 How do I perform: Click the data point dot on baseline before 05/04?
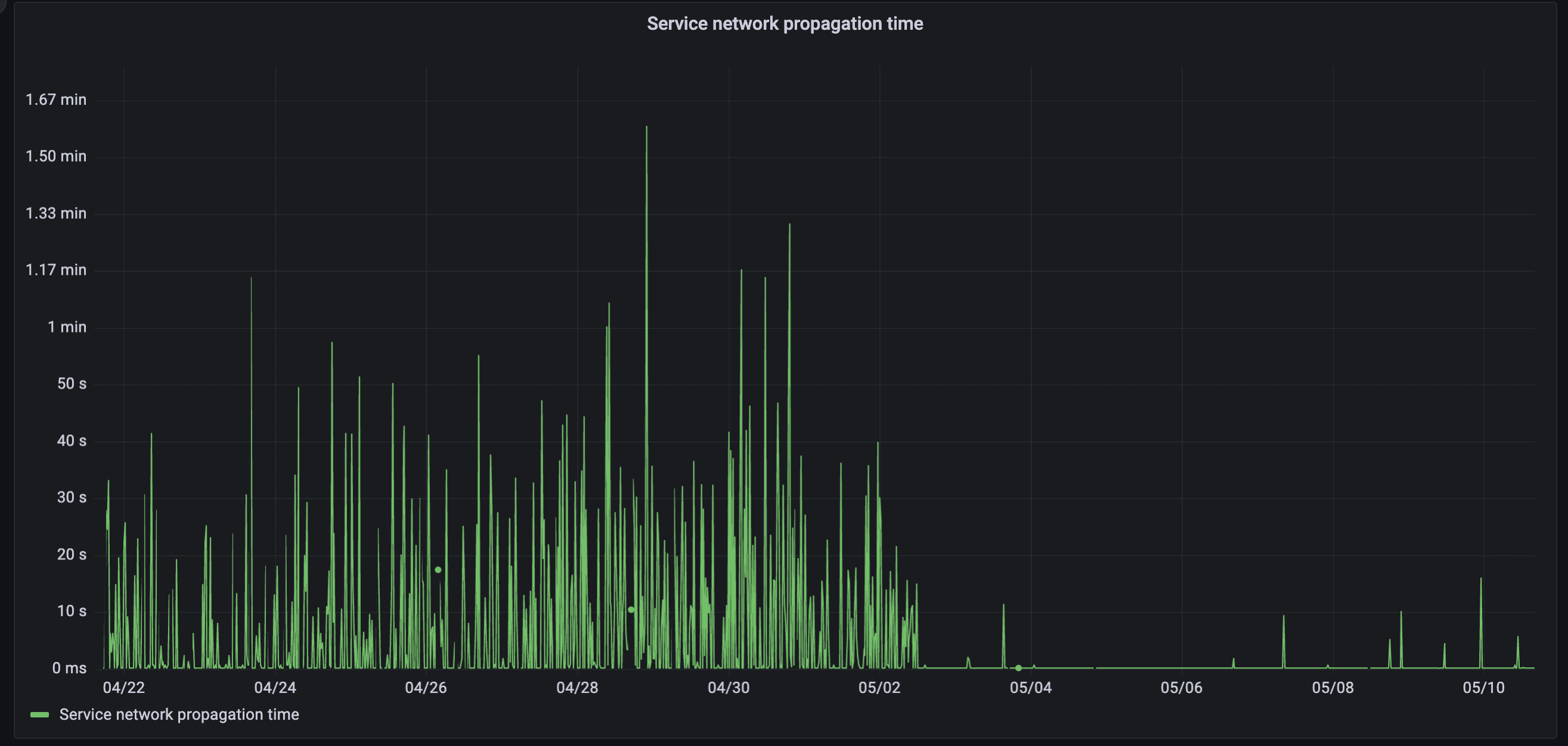click(x=1018, y=667)
